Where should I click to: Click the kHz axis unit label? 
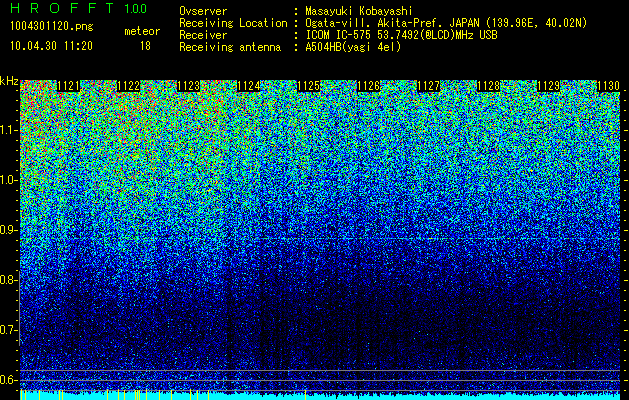[x=9, y=81]
